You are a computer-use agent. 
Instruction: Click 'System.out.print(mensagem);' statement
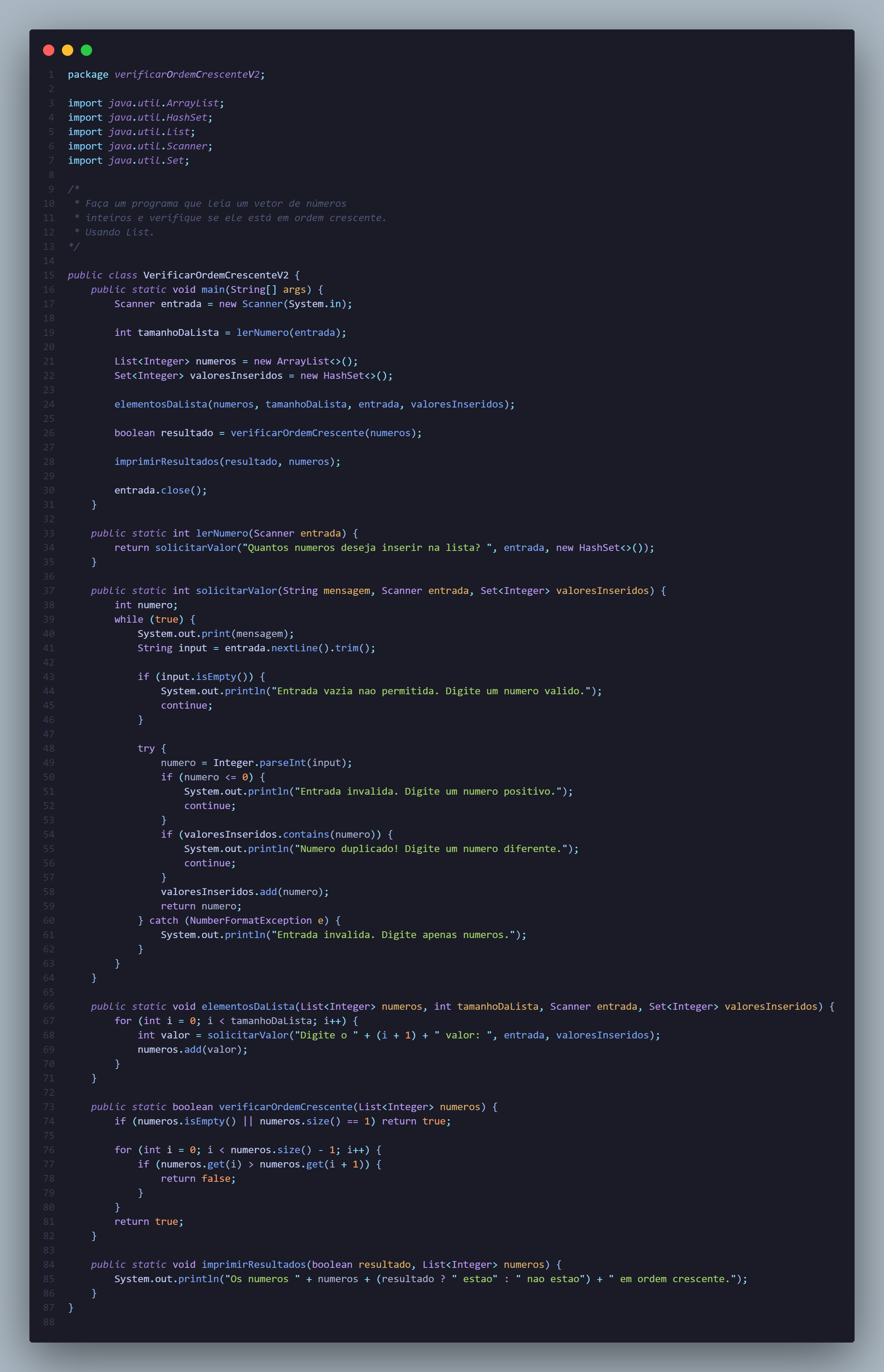point(216,634)
